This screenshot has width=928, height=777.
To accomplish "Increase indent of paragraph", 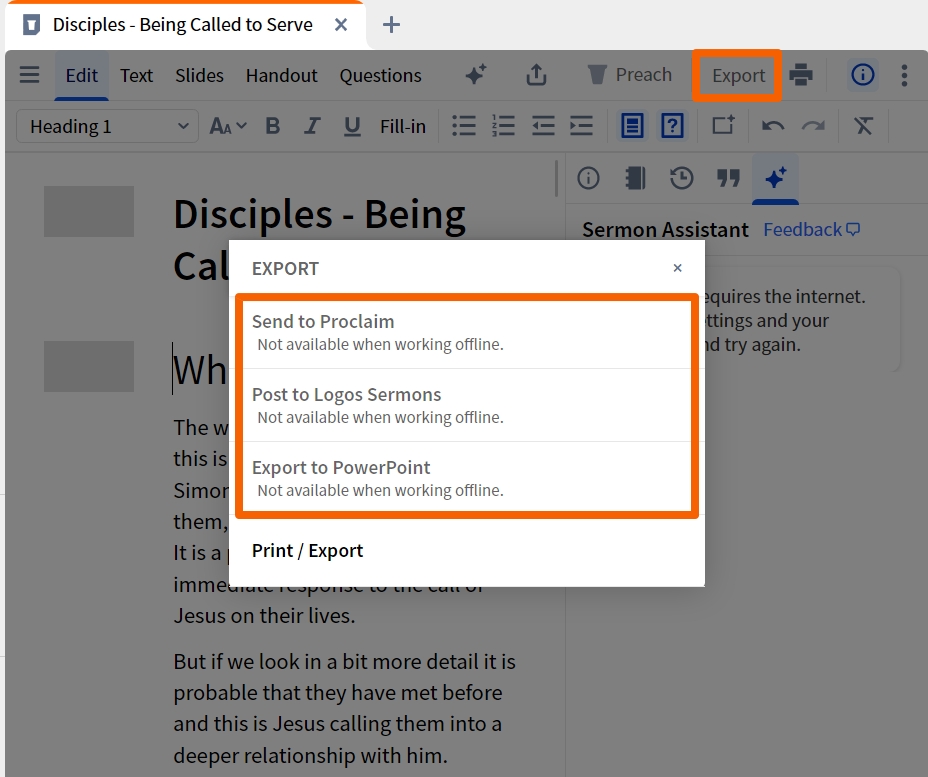I will pos(581,126).
